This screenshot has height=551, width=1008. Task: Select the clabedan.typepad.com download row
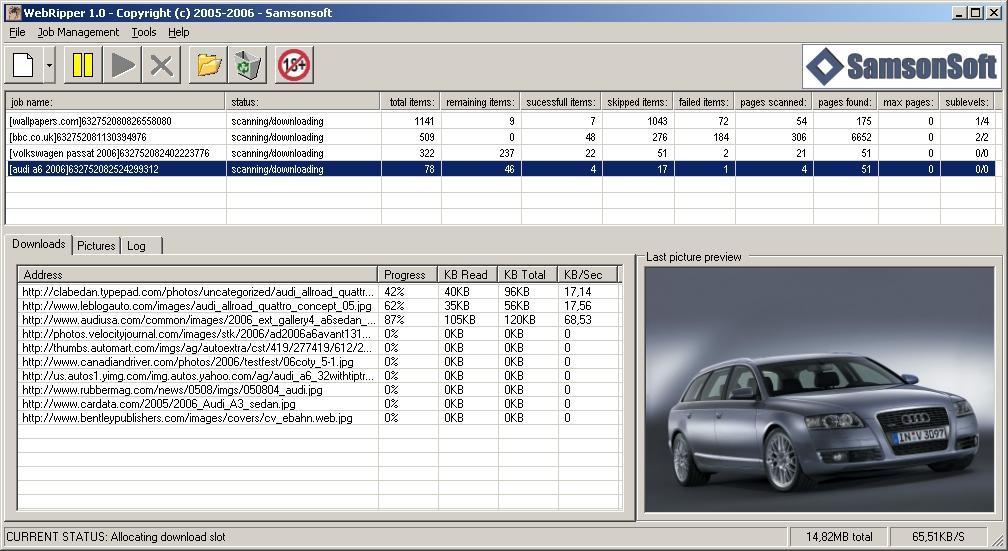(x=319, y=291)
